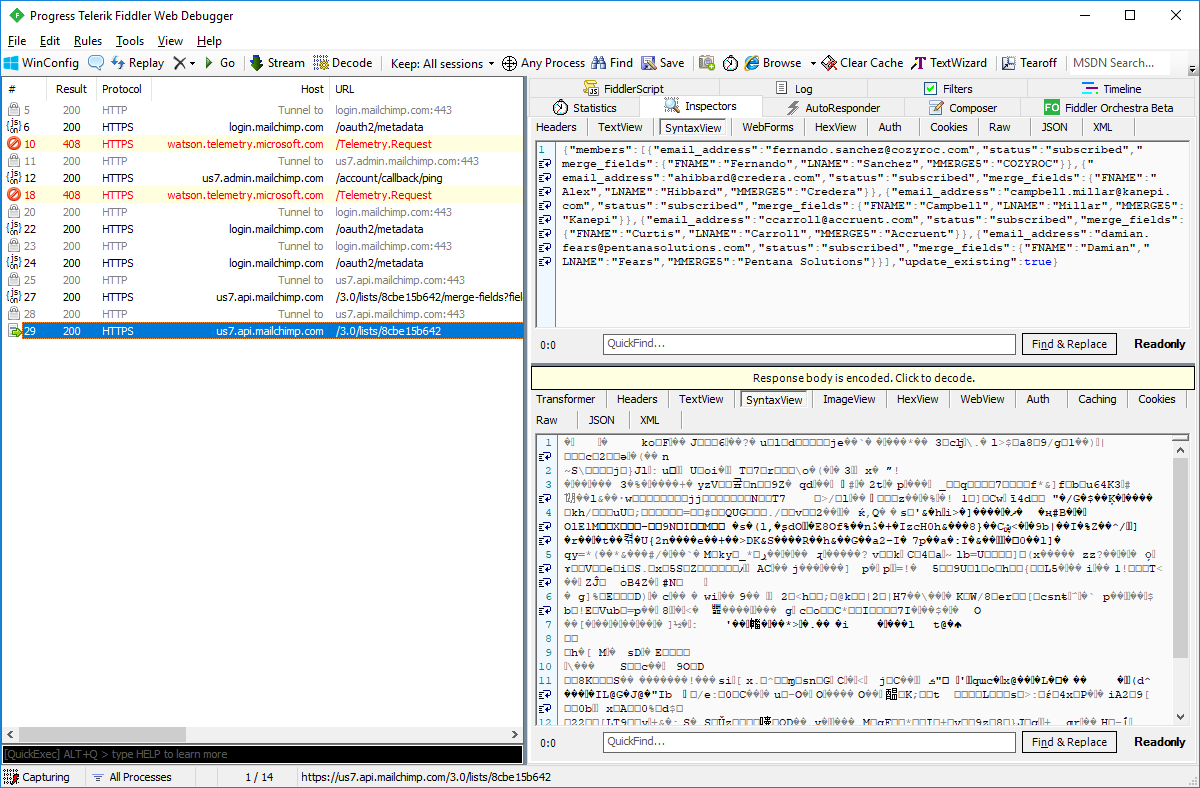The height and width of the screenshot is (788, 1200).
Task: Expand the Remove sessions X dropdown arrow
Action: tap(191, 63)
